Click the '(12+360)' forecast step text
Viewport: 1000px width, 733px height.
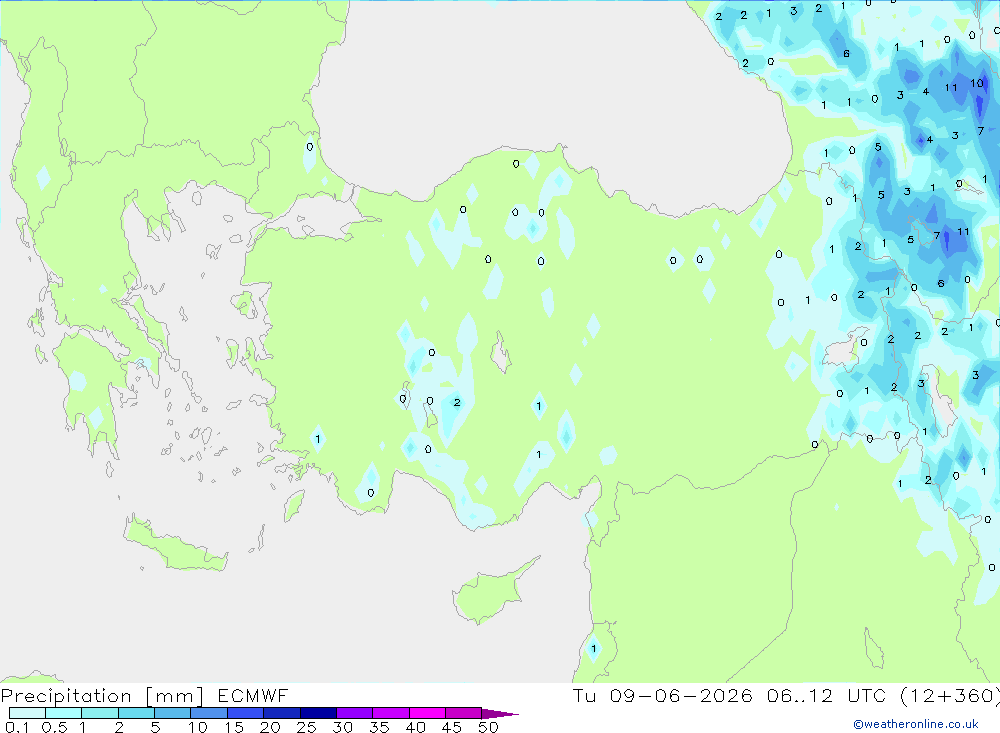tap(950, 696)
